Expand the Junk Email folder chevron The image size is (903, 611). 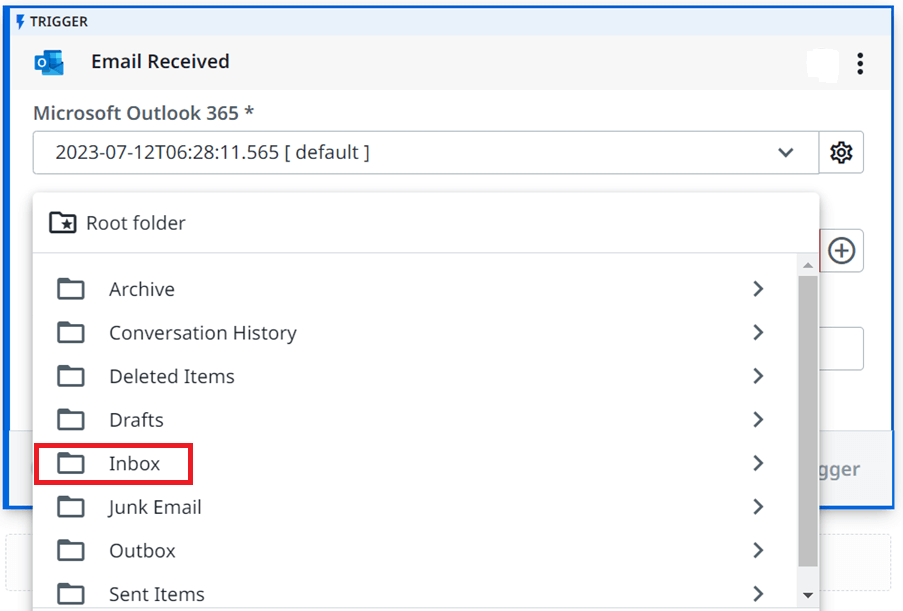[758, 507]
